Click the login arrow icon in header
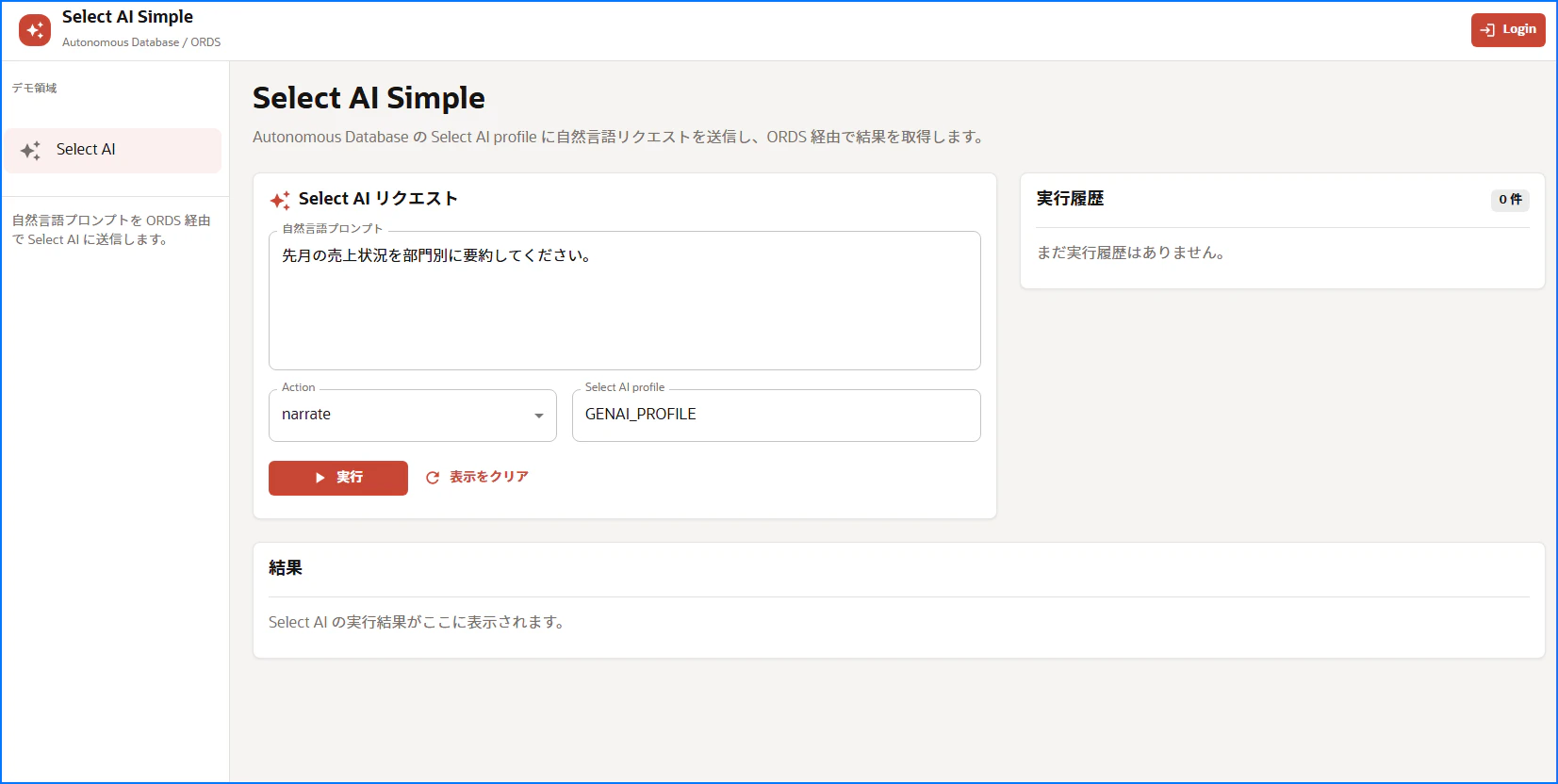The width and height of the screenshot is (1558, 784). (x=1487, y=30)
